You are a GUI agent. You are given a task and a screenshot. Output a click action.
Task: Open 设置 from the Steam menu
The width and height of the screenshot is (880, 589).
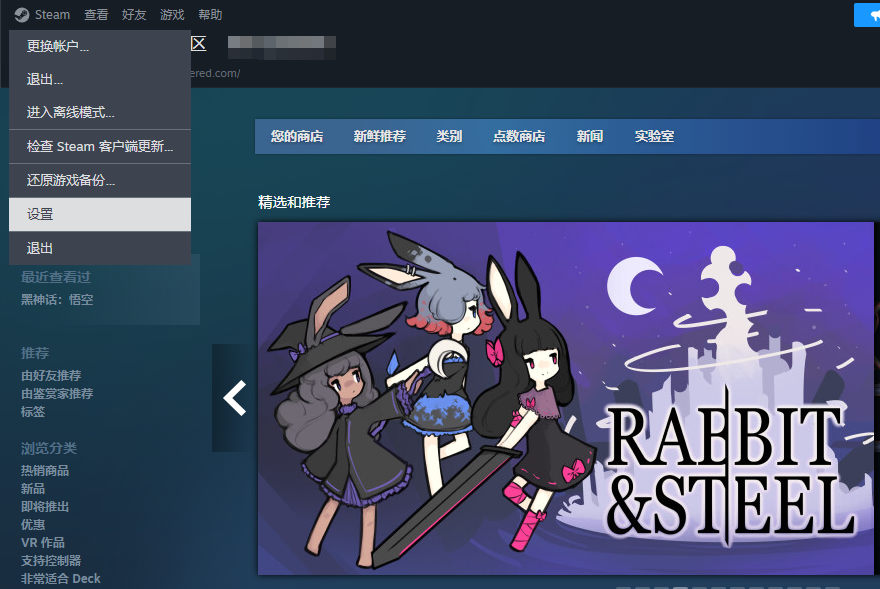click(x=100, y=214)
